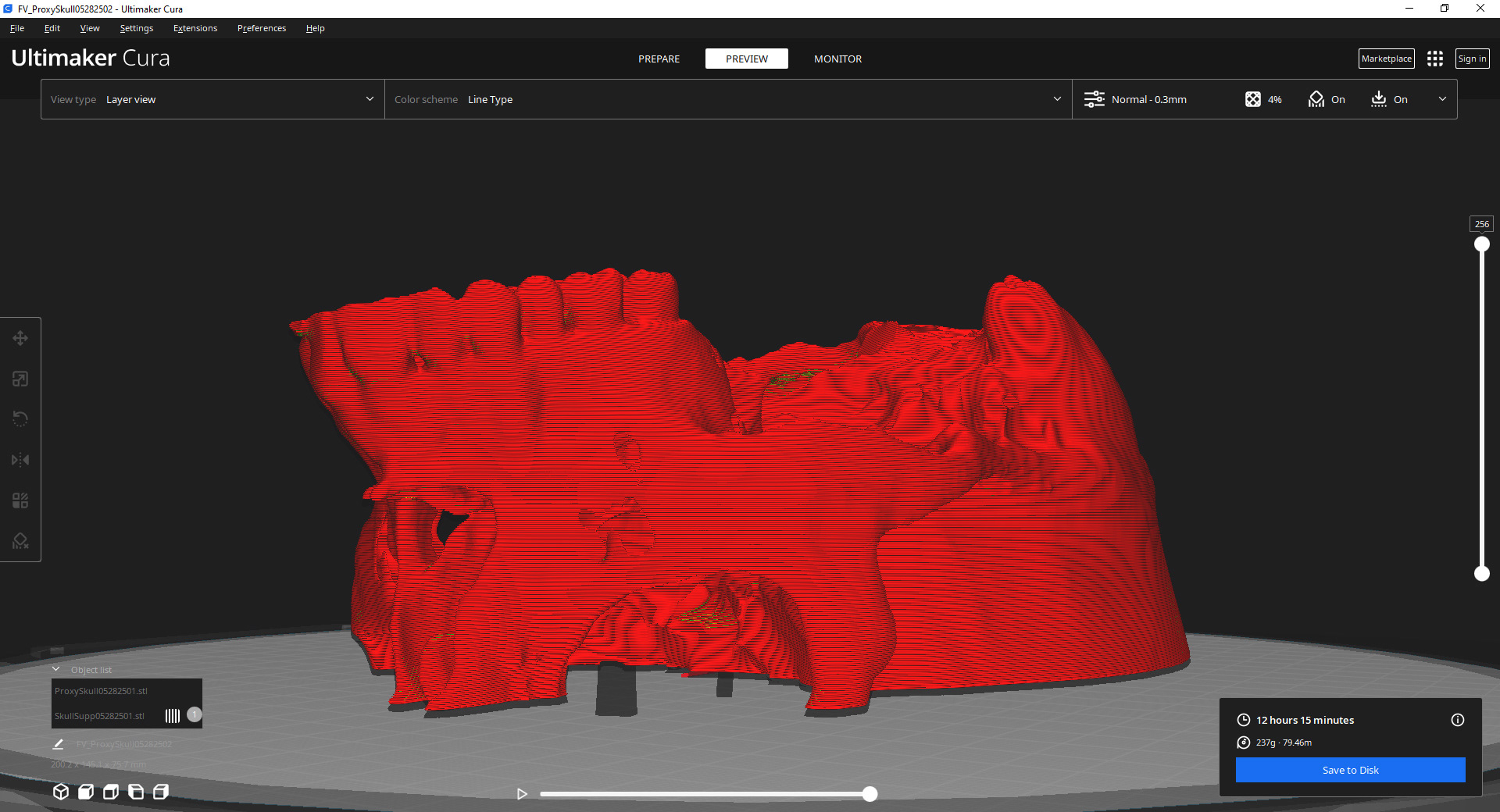1500x812 pixels.
Task: Switch camera to left side view
Action: point(136,792)
